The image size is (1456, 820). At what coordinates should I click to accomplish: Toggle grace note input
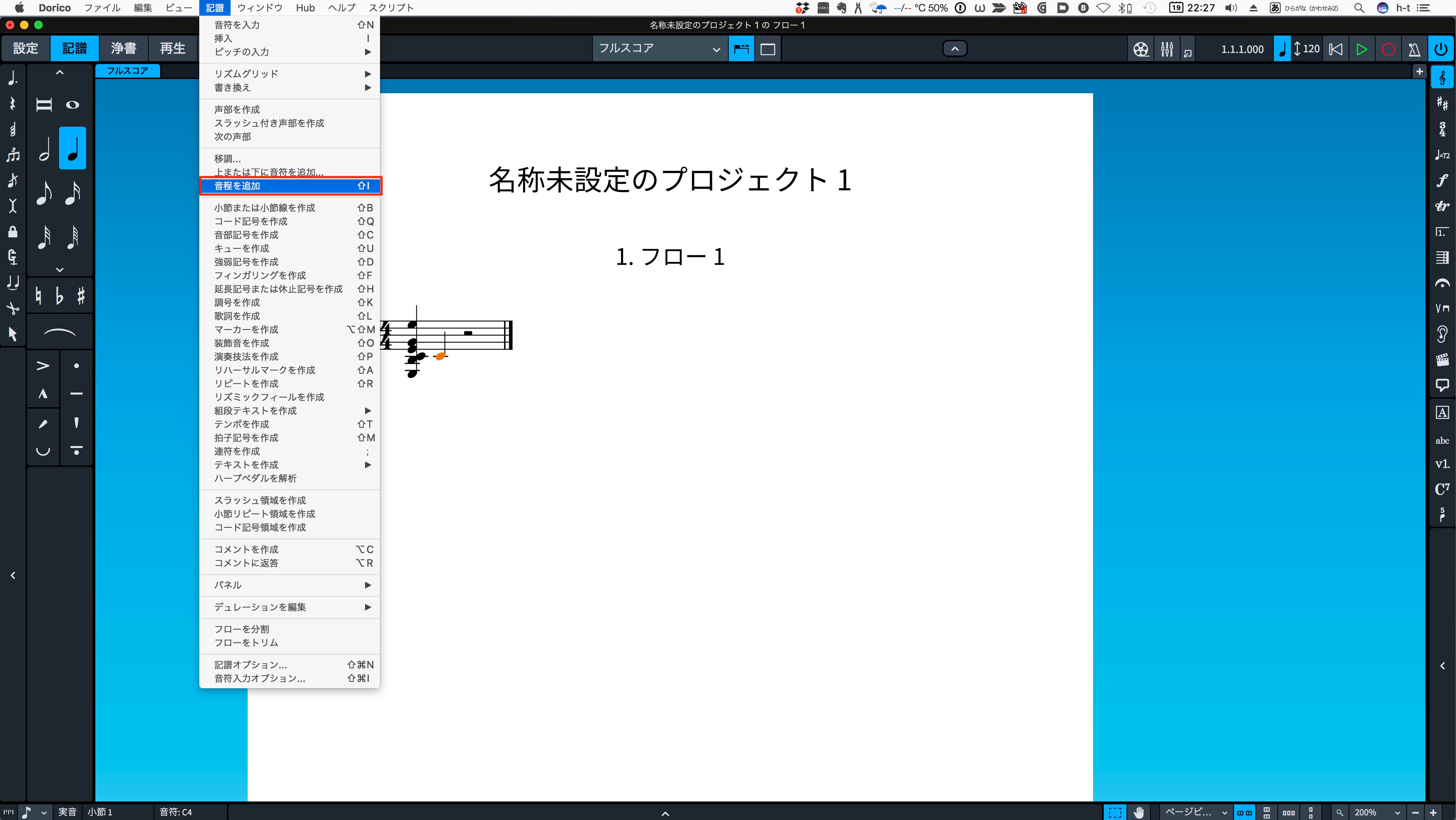click(12, 180)
